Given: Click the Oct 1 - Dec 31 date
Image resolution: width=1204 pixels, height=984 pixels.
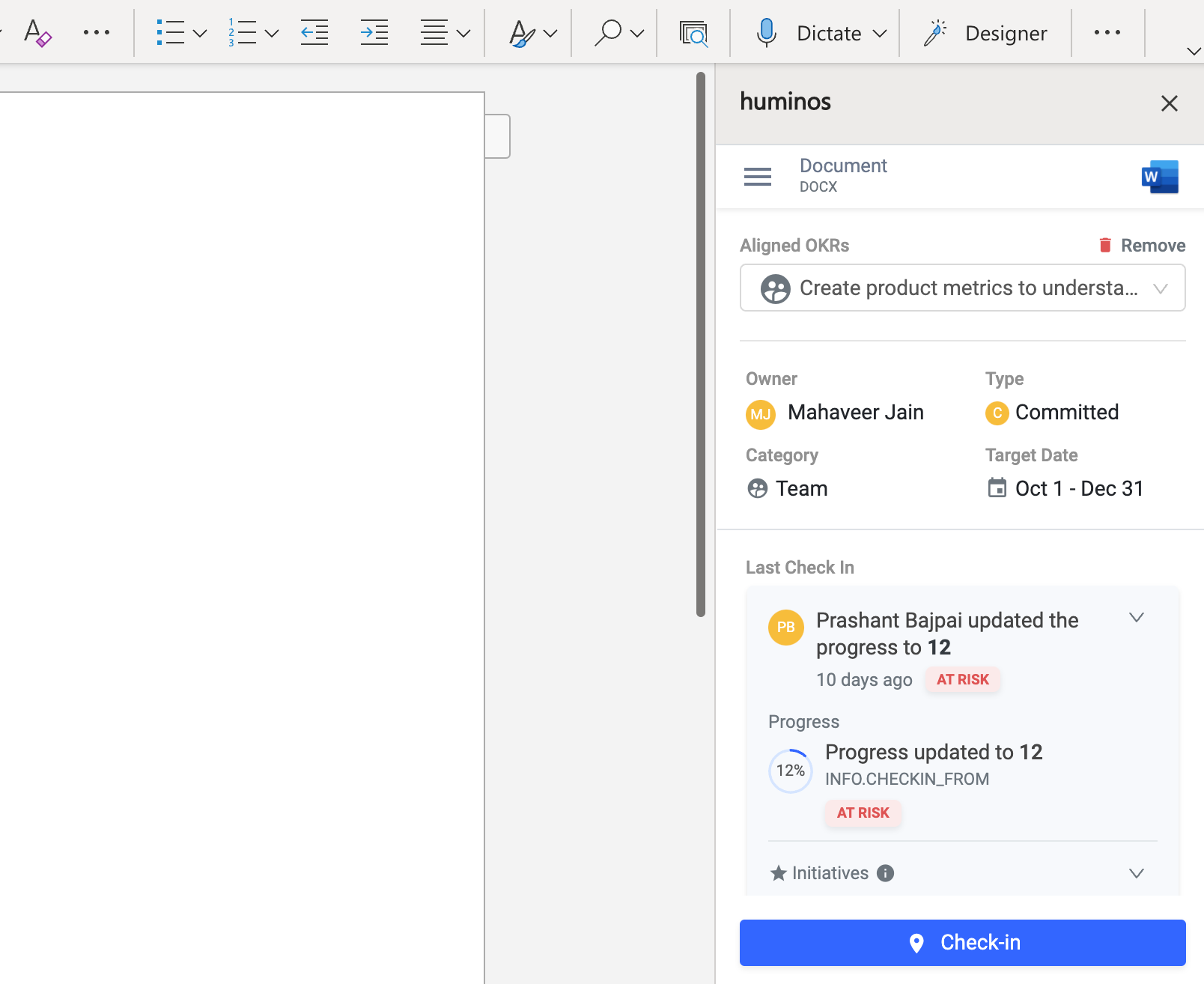Looking at the screenshot, I should click(x=1079, y=488).
